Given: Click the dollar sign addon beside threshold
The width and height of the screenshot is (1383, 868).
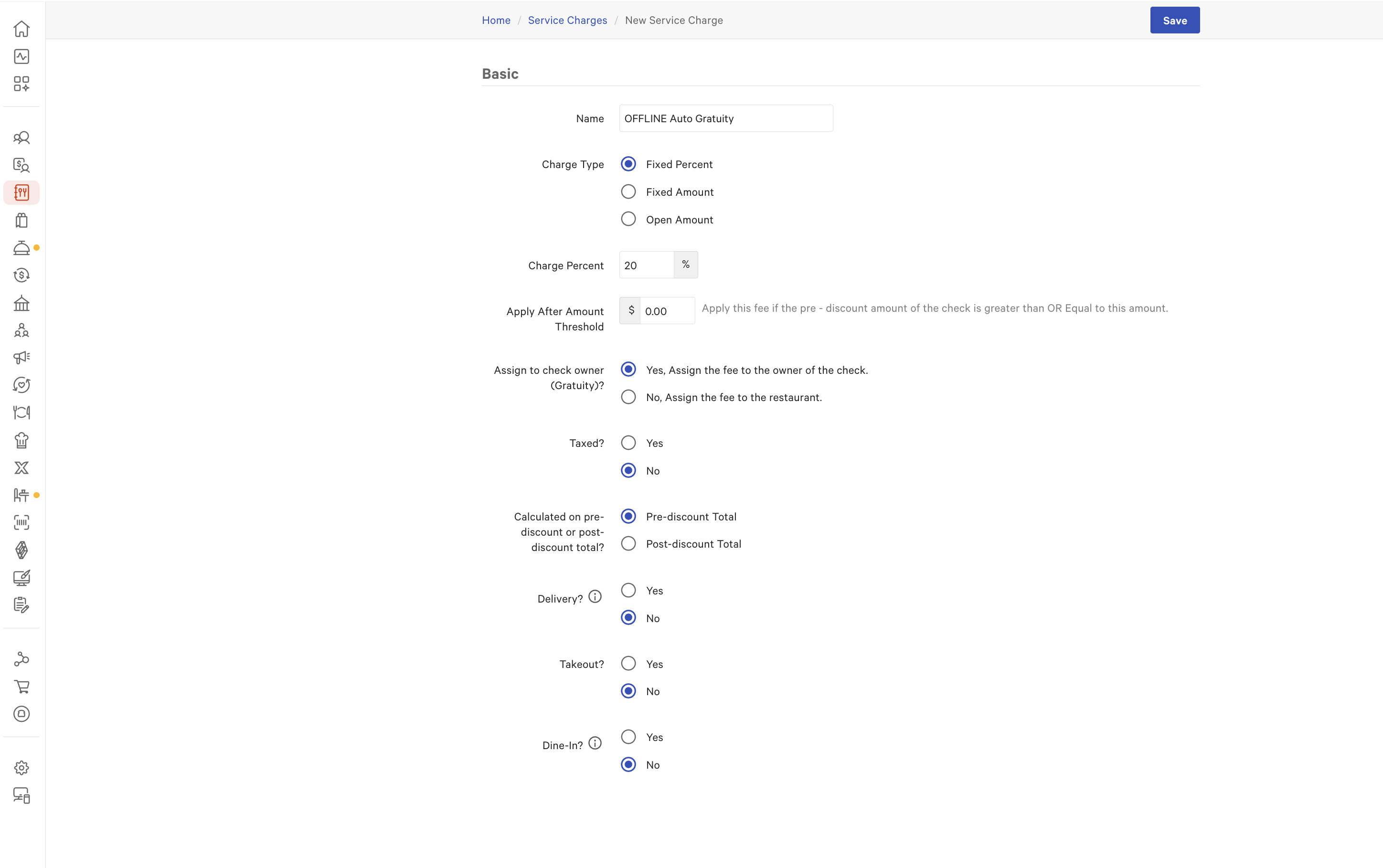Looking at the screenshot, I should click(630, 310).
